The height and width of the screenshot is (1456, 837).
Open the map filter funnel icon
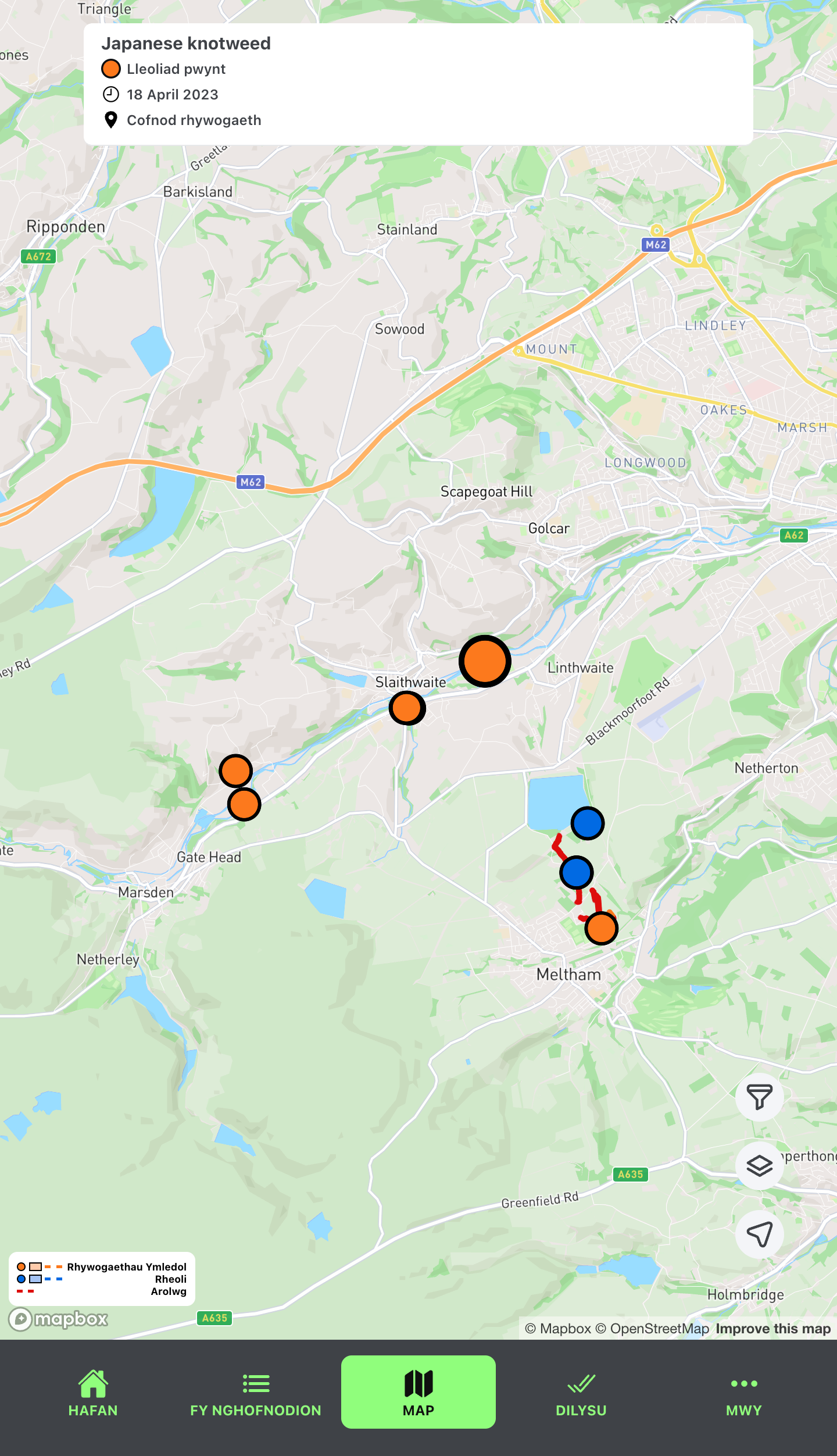(759, 1097)
